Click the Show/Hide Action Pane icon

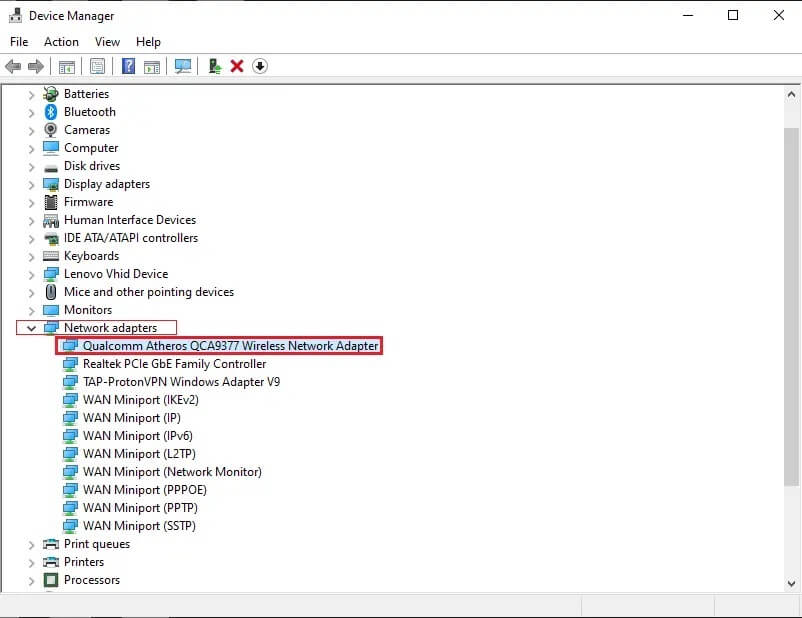[152, 66]
